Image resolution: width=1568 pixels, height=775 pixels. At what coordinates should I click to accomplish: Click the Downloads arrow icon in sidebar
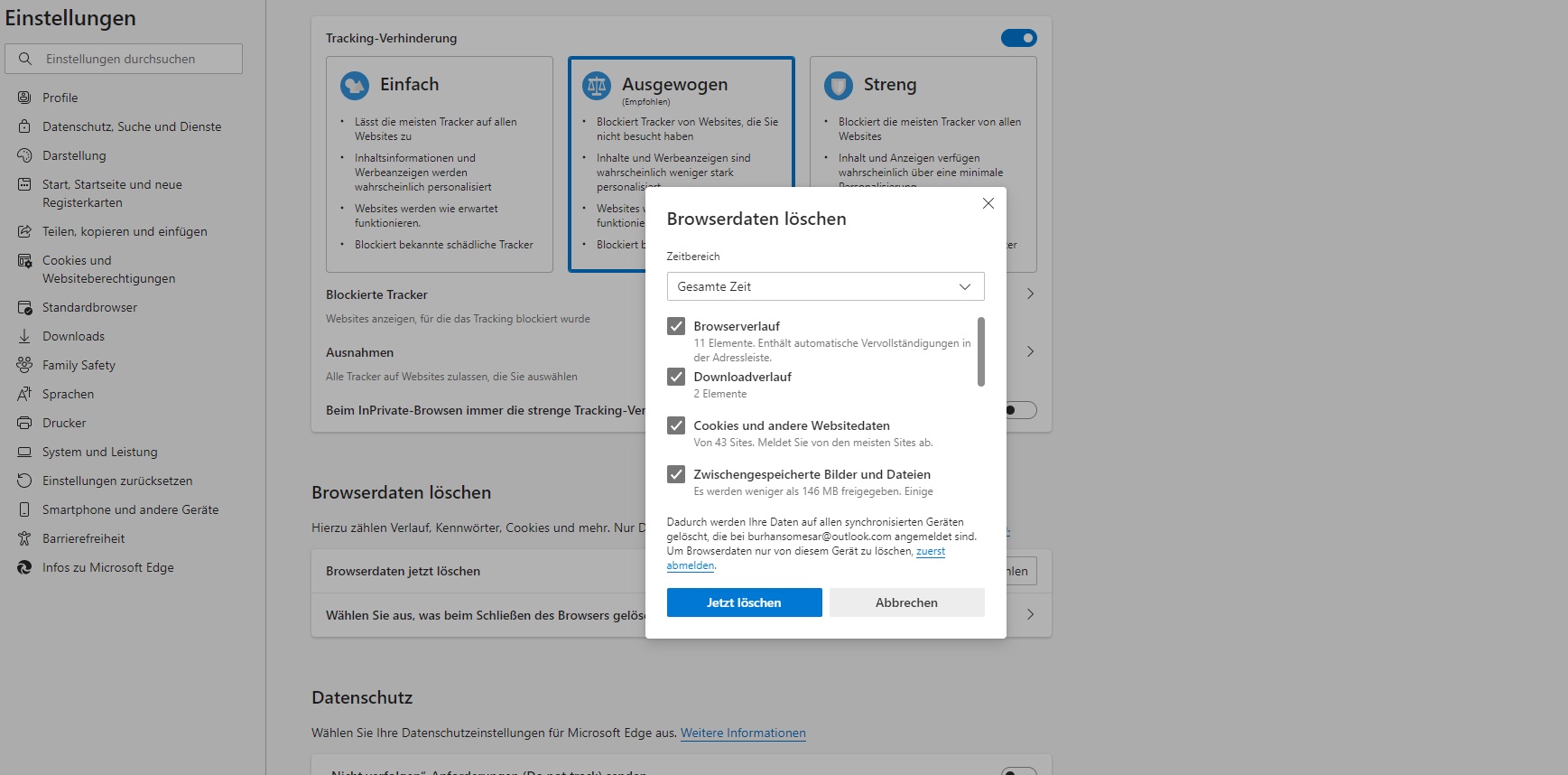(24, 336)
